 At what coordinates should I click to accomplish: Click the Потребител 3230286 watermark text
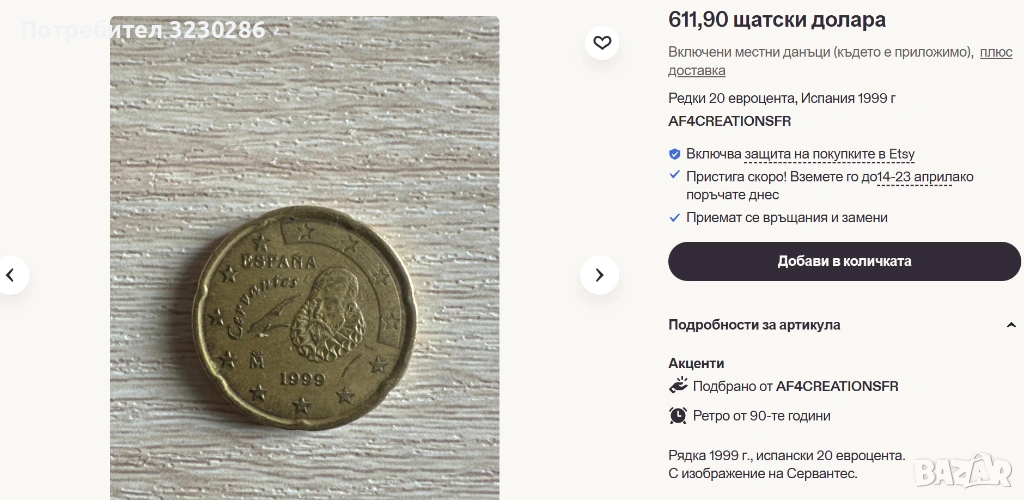coord(143,30)
